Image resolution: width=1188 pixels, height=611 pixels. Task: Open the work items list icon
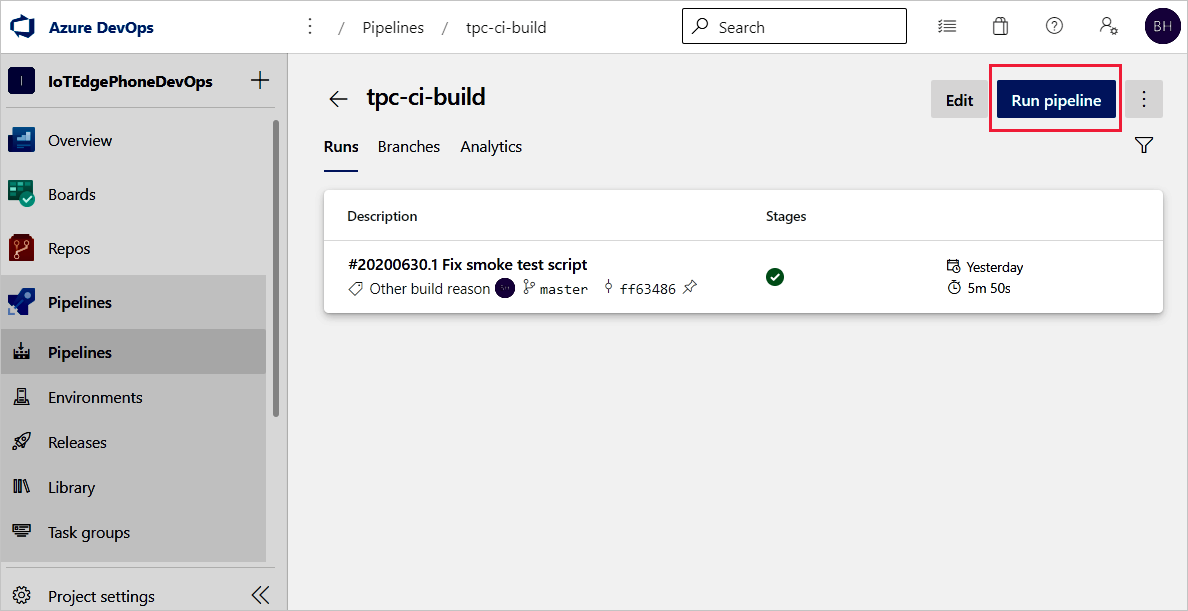[947, 27]
